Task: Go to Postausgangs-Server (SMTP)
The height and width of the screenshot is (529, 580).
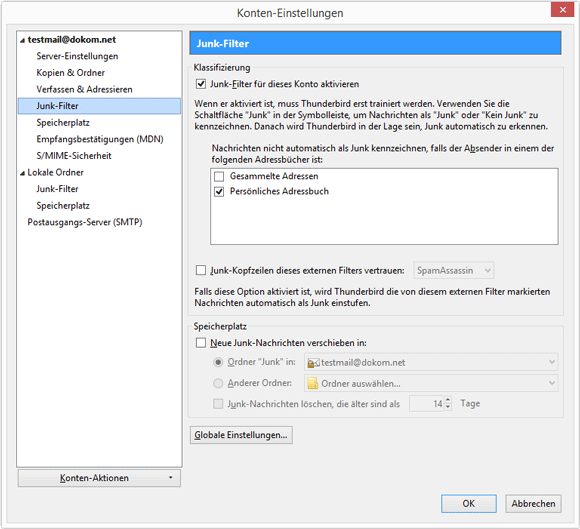Action: coord(85,222)
